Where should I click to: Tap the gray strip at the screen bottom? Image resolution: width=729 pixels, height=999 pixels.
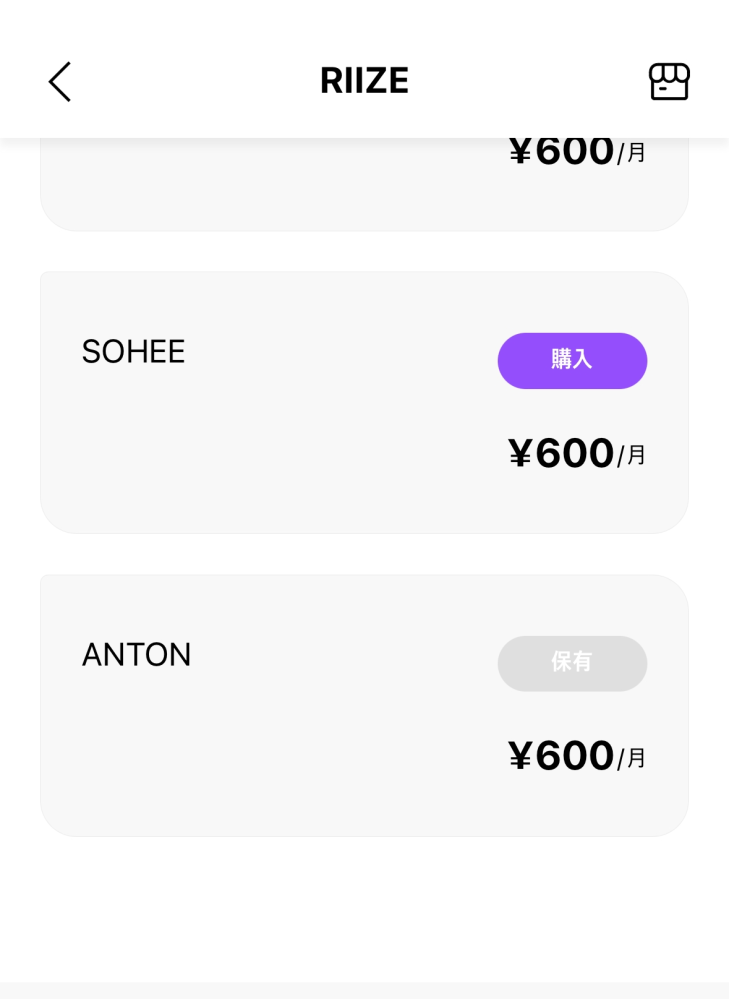(364, 990)
